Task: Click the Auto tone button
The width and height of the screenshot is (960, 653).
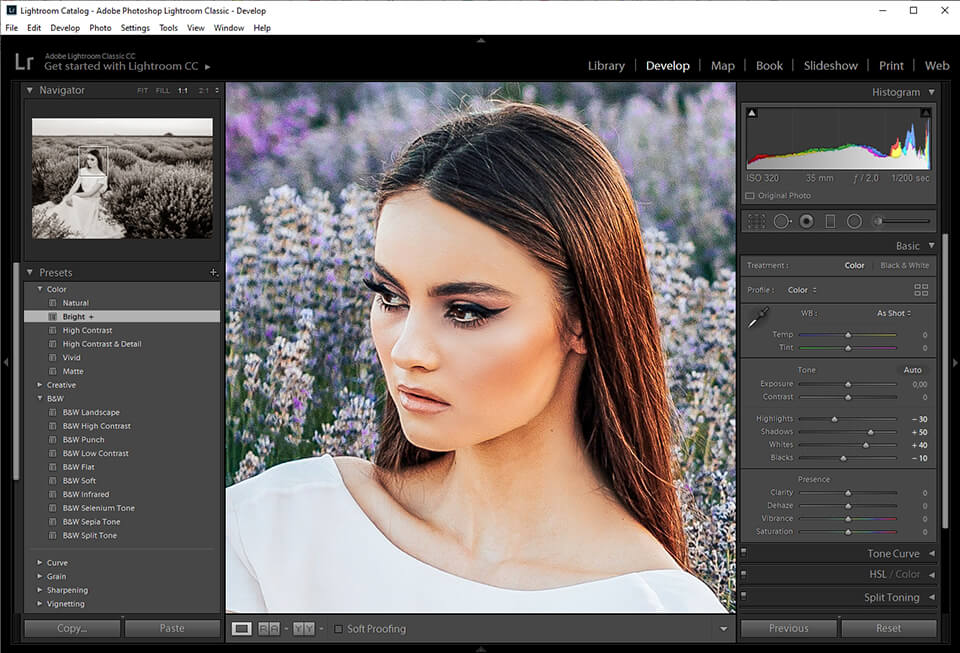Action: point(913,369)
